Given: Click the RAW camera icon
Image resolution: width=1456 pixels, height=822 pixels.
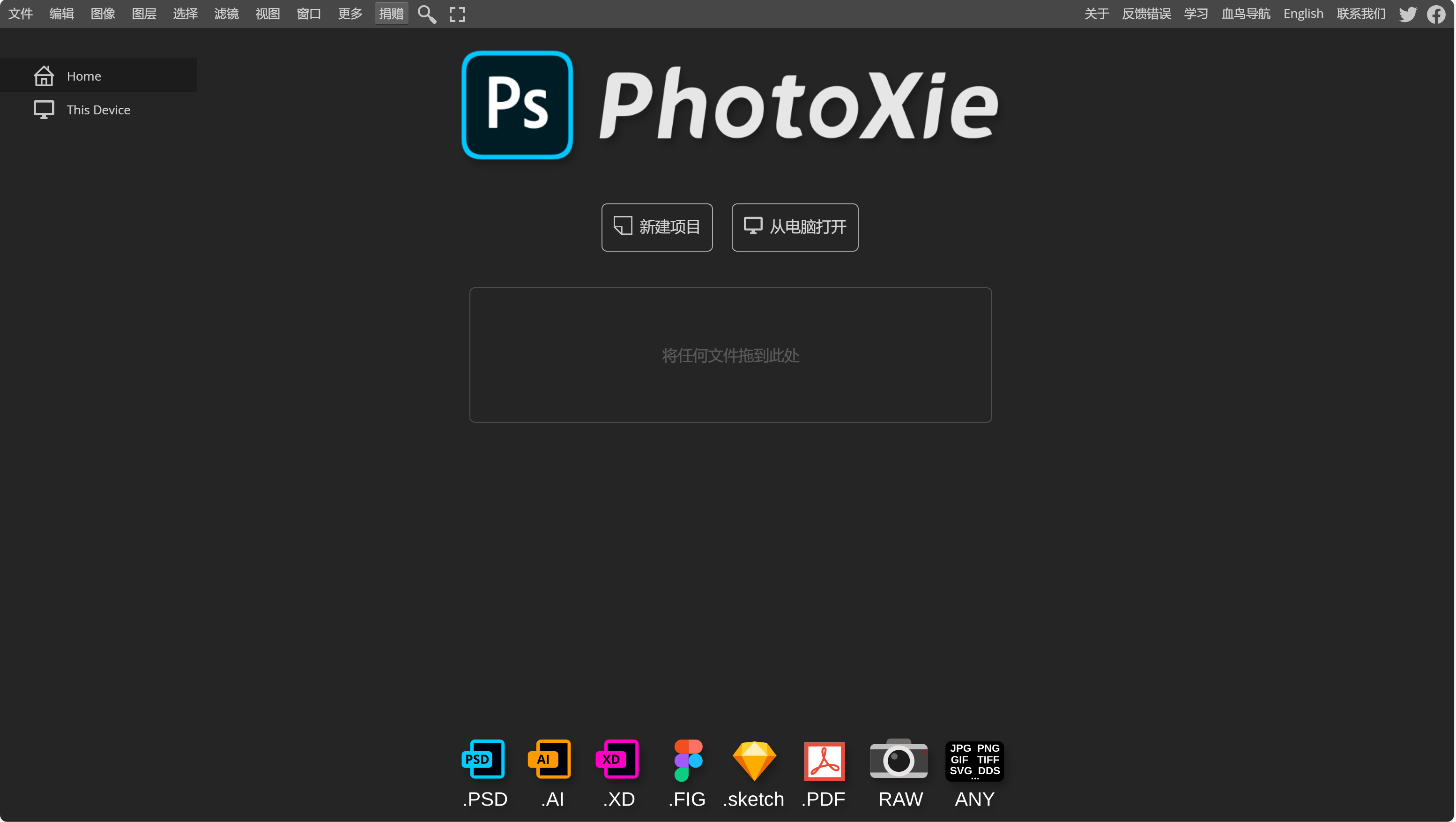Looking at the screenshot, I should pos(898,759).
